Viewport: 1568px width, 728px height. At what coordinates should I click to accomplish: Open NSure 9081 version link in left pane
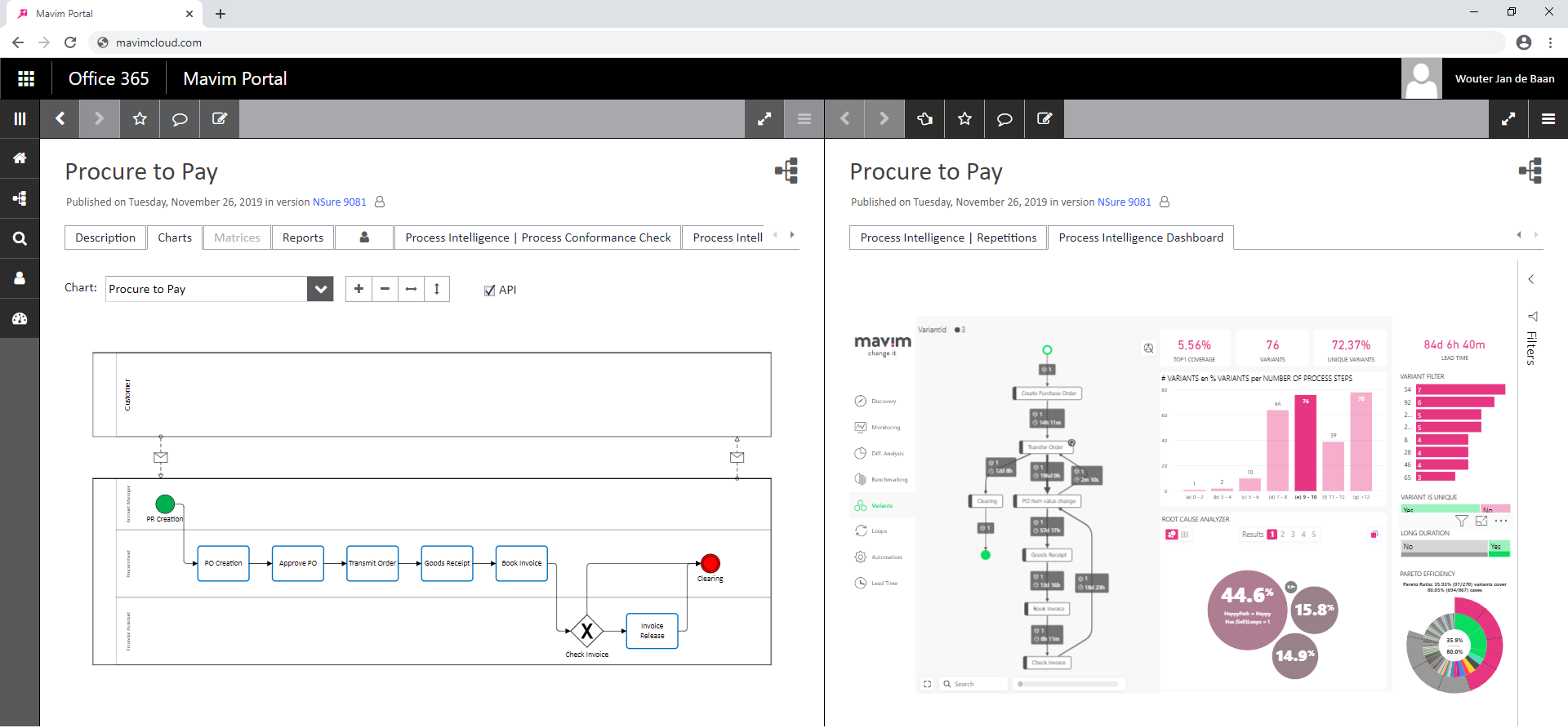coord(340,202)
